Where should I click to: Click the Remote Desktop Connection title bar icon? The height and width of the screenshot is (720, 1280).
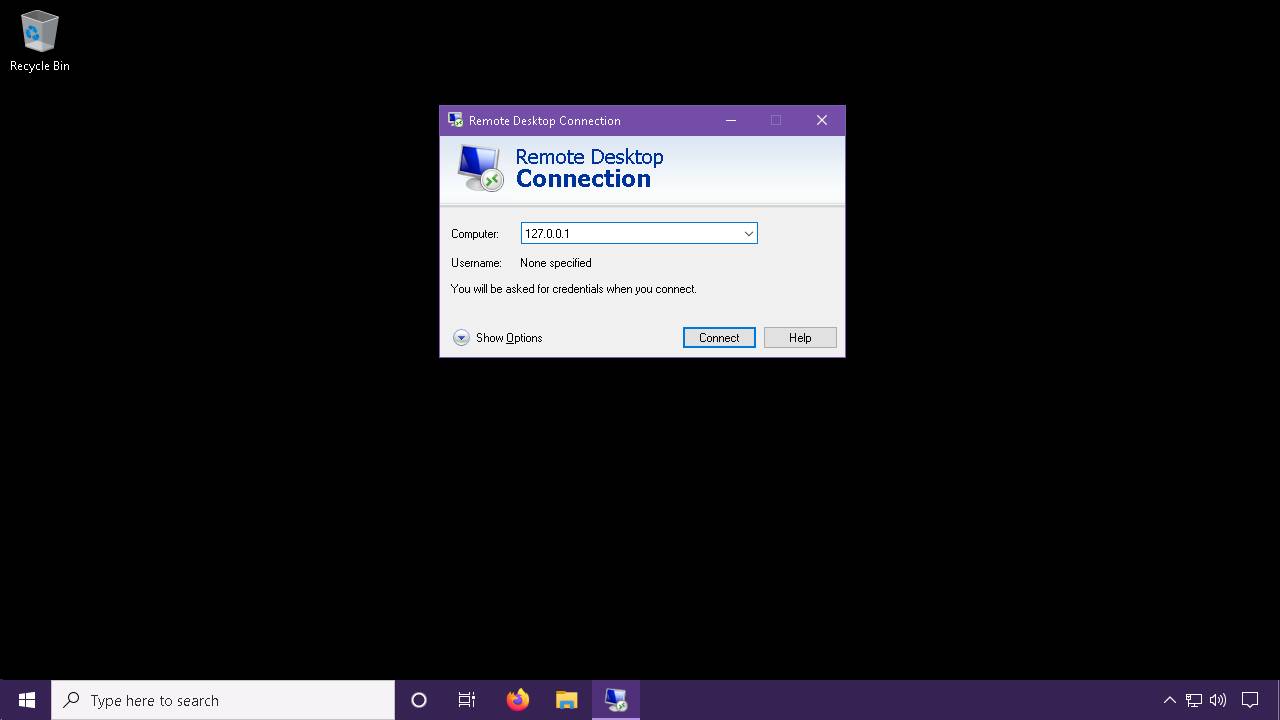(x=456, y=120)
